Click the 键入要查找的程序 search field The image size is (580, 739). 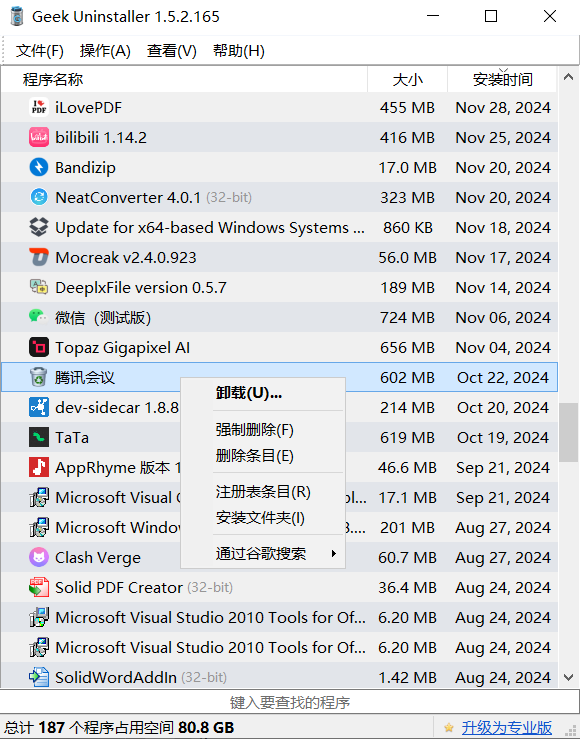[290, 702]
